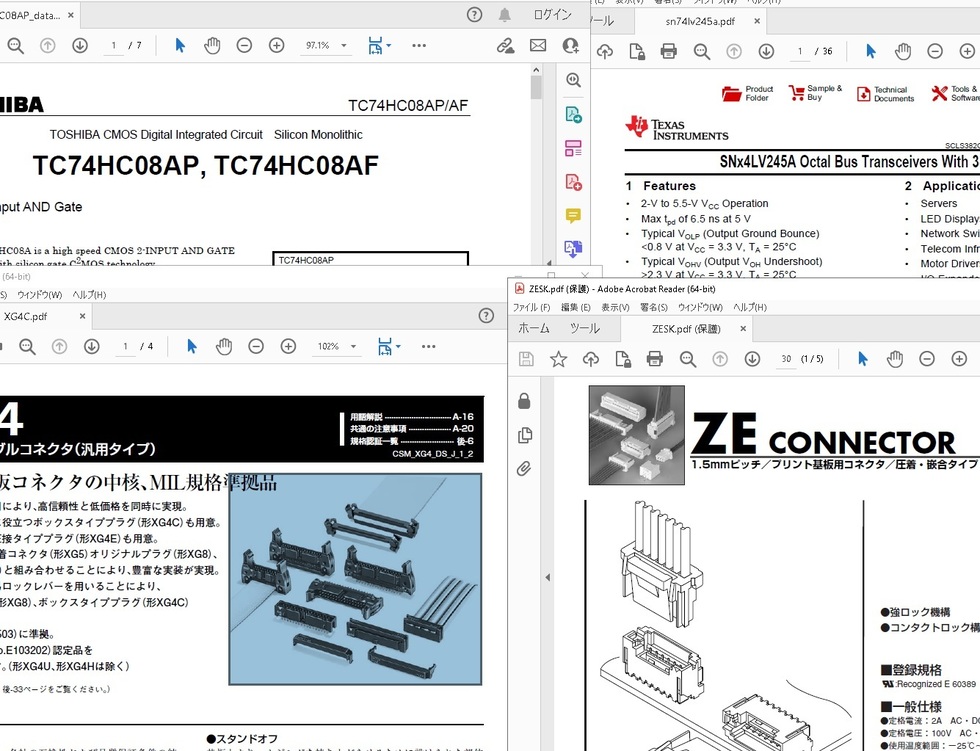
Task: Go to next page in XG4C window
Action: pos(92,346)
